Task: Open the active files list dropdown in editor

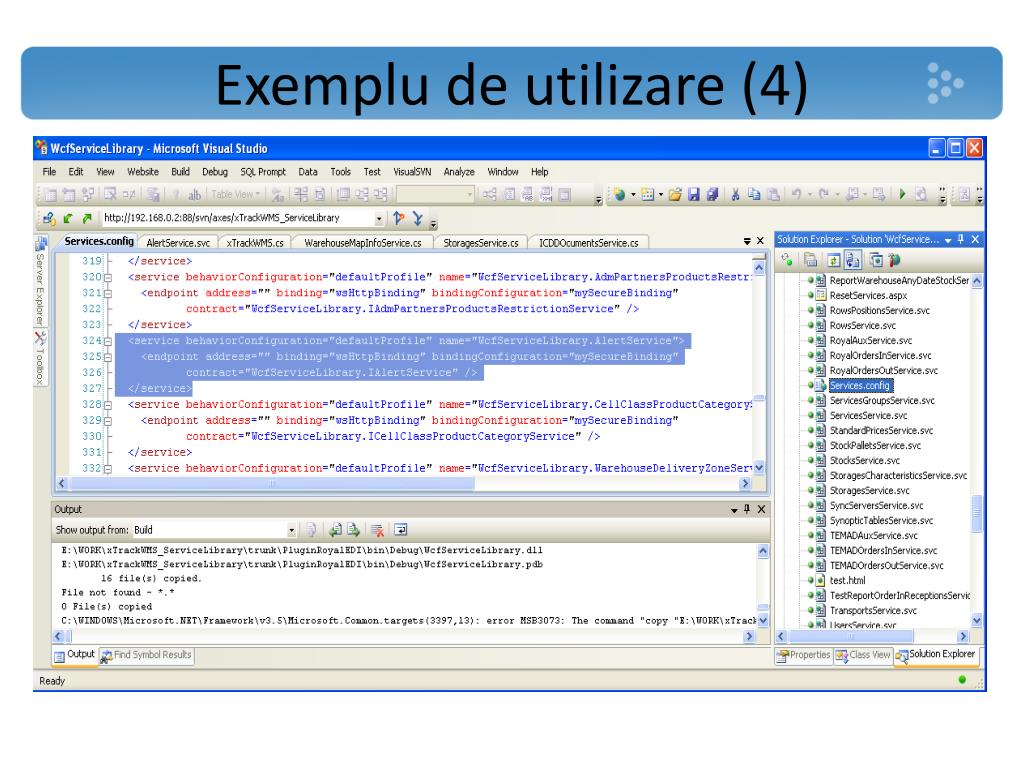Action: 747,242
